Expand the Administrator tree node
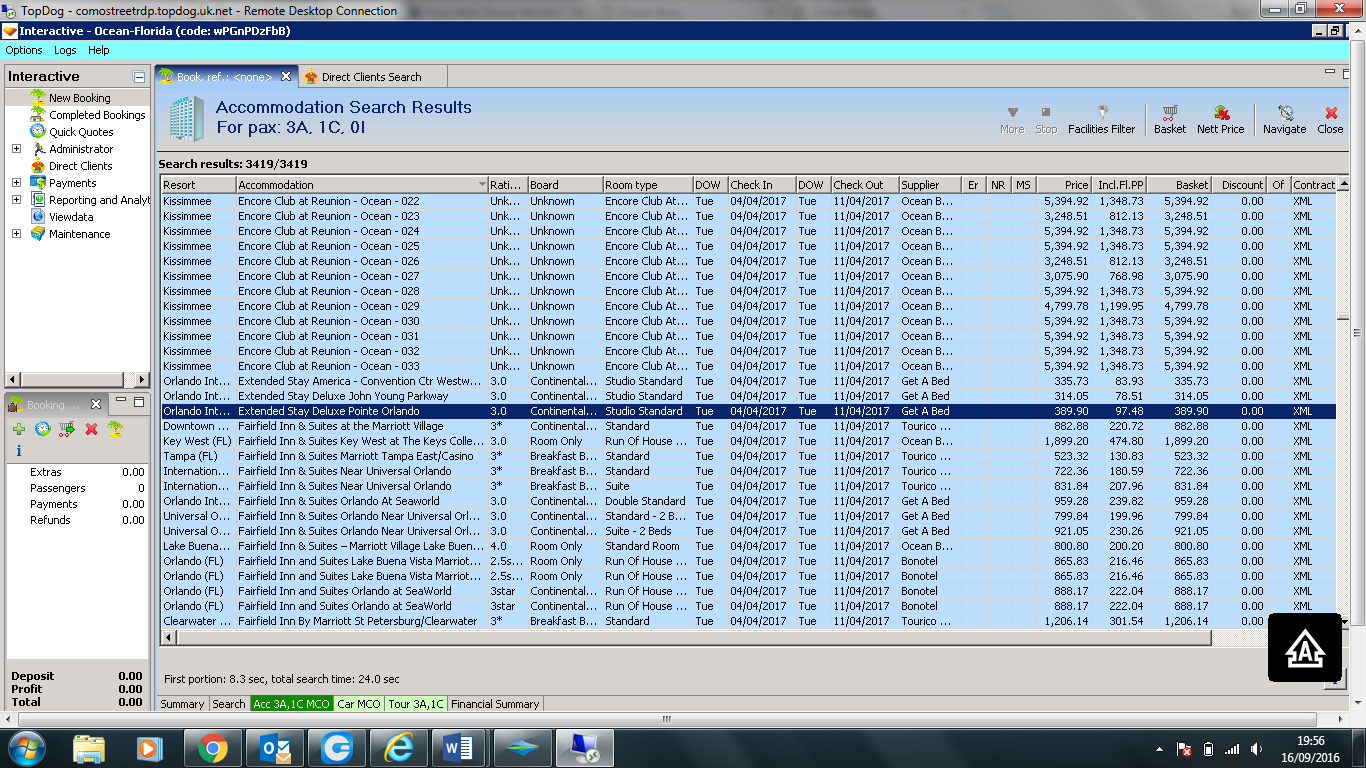 pos(16,149)
